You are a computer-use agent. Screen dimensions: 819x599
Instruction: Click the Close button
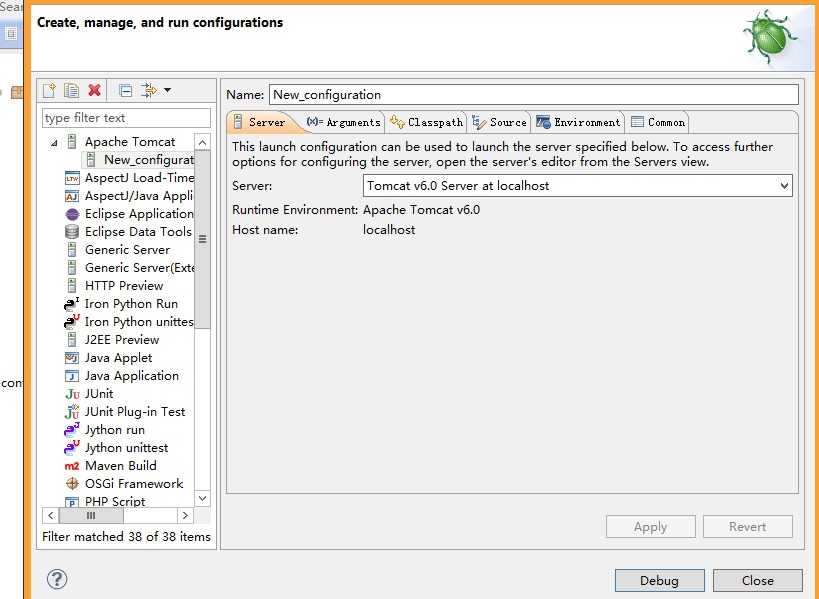758,581
